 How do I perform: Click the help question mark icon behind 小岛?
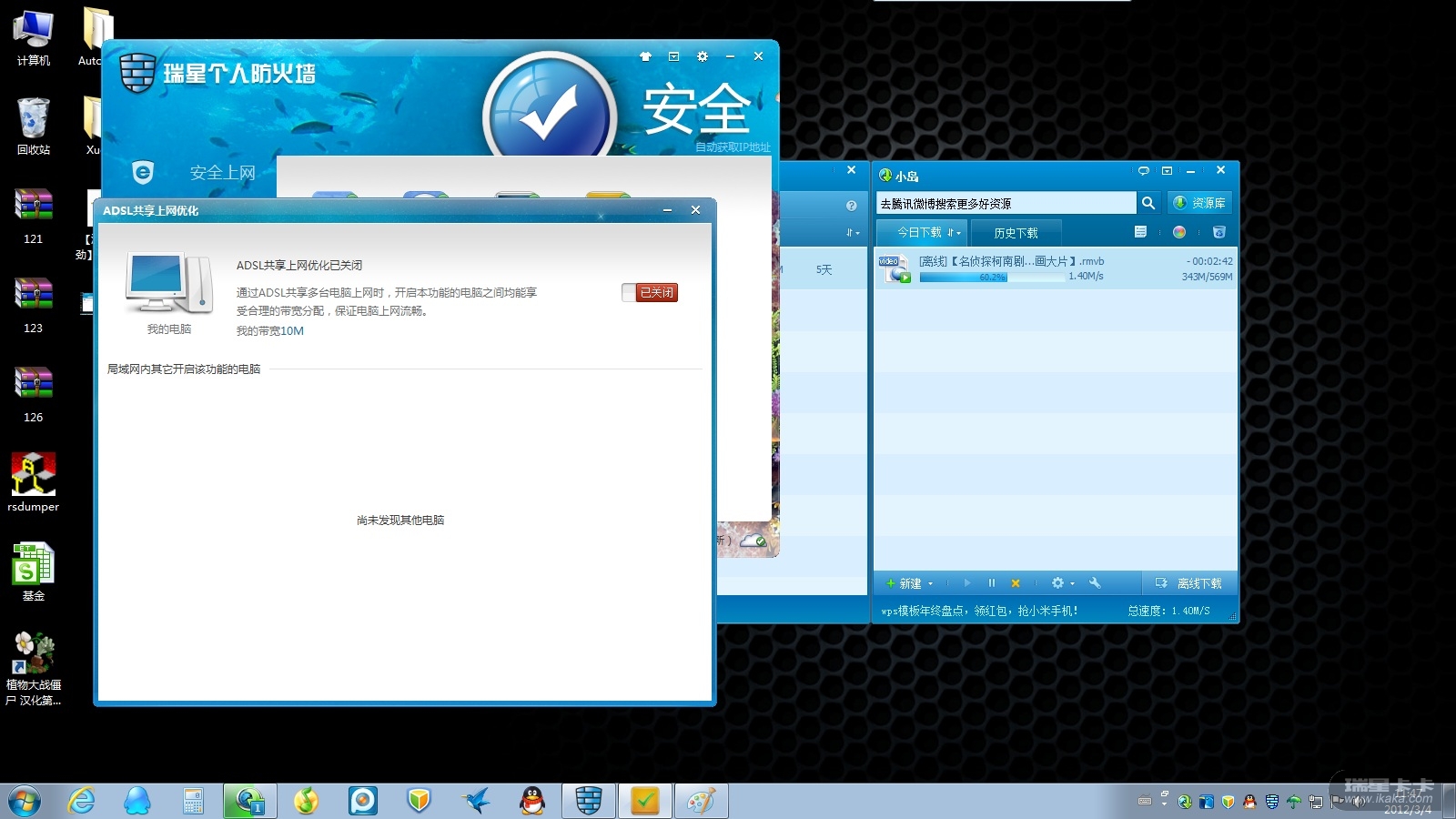[x=852, y=206]
